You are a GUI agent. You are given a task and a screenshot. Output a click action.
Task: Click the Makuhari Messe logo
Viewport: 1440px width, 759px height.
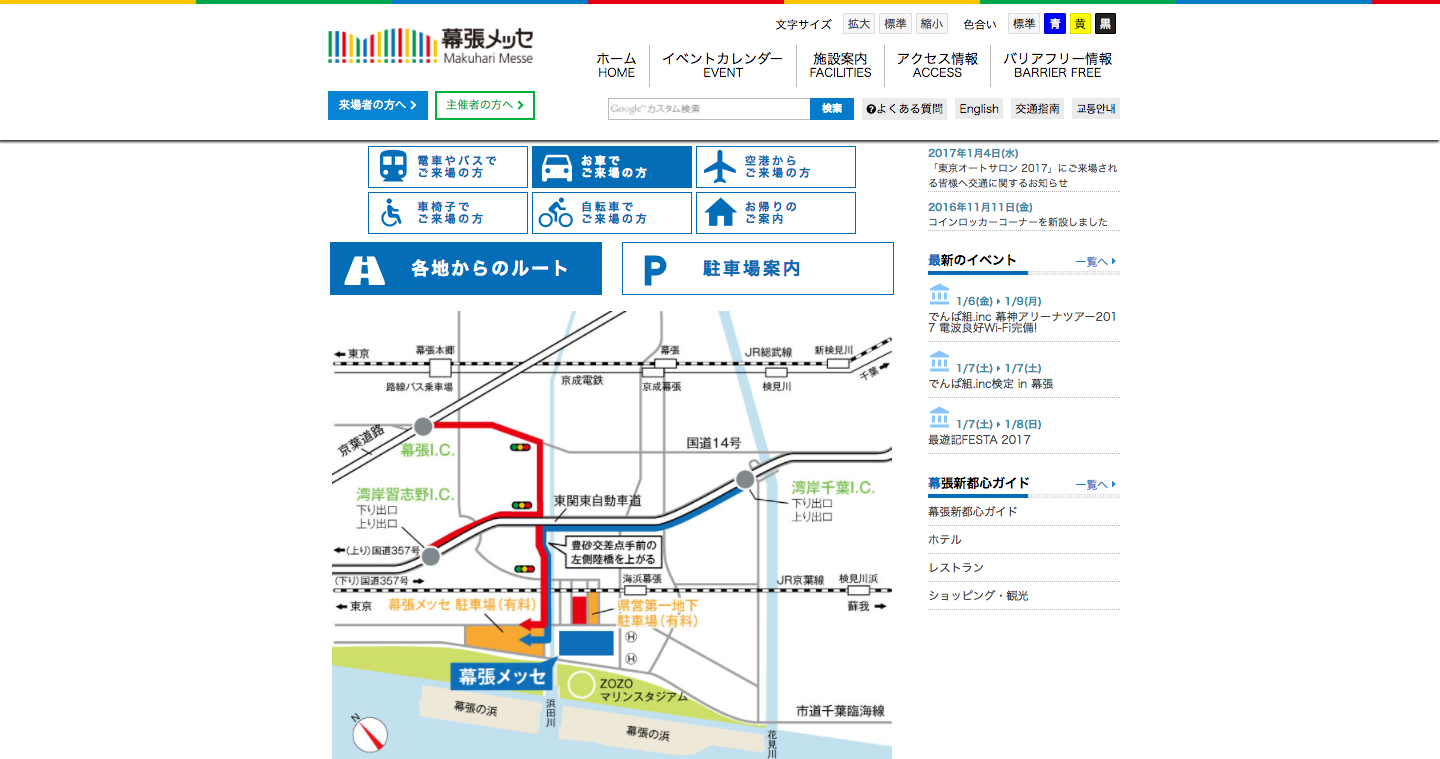[430, 44]
